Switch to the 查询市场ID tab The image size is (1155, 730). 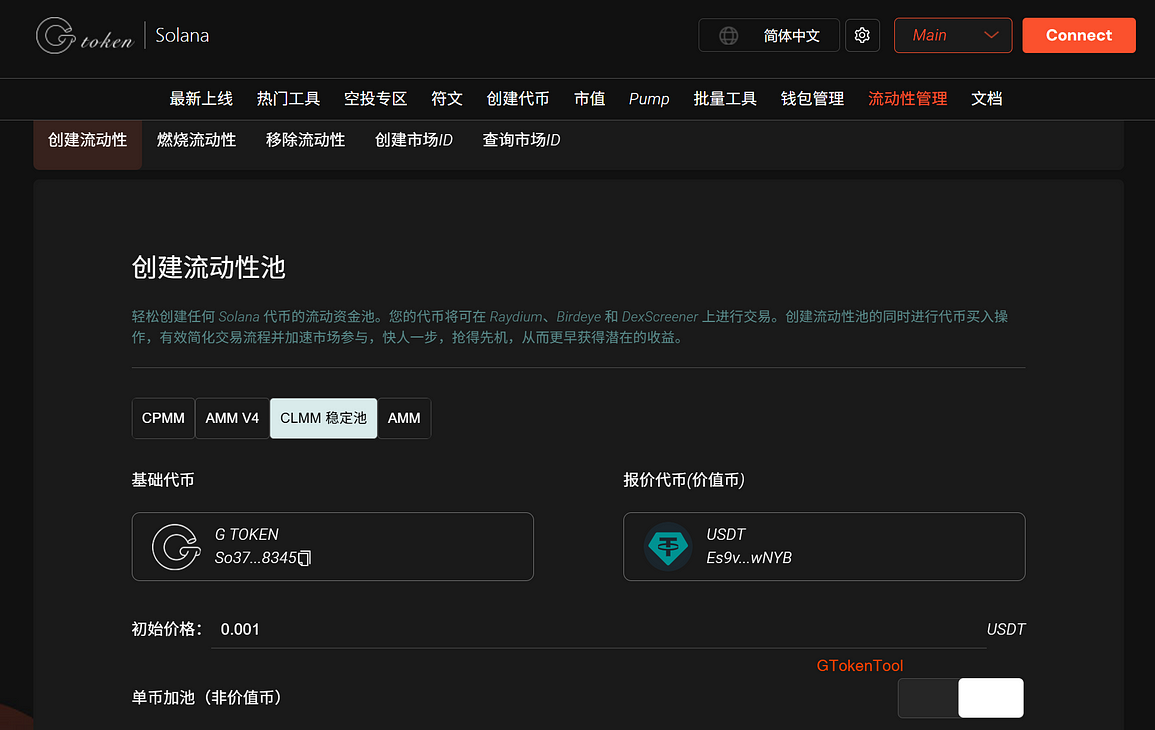(522, 140)
